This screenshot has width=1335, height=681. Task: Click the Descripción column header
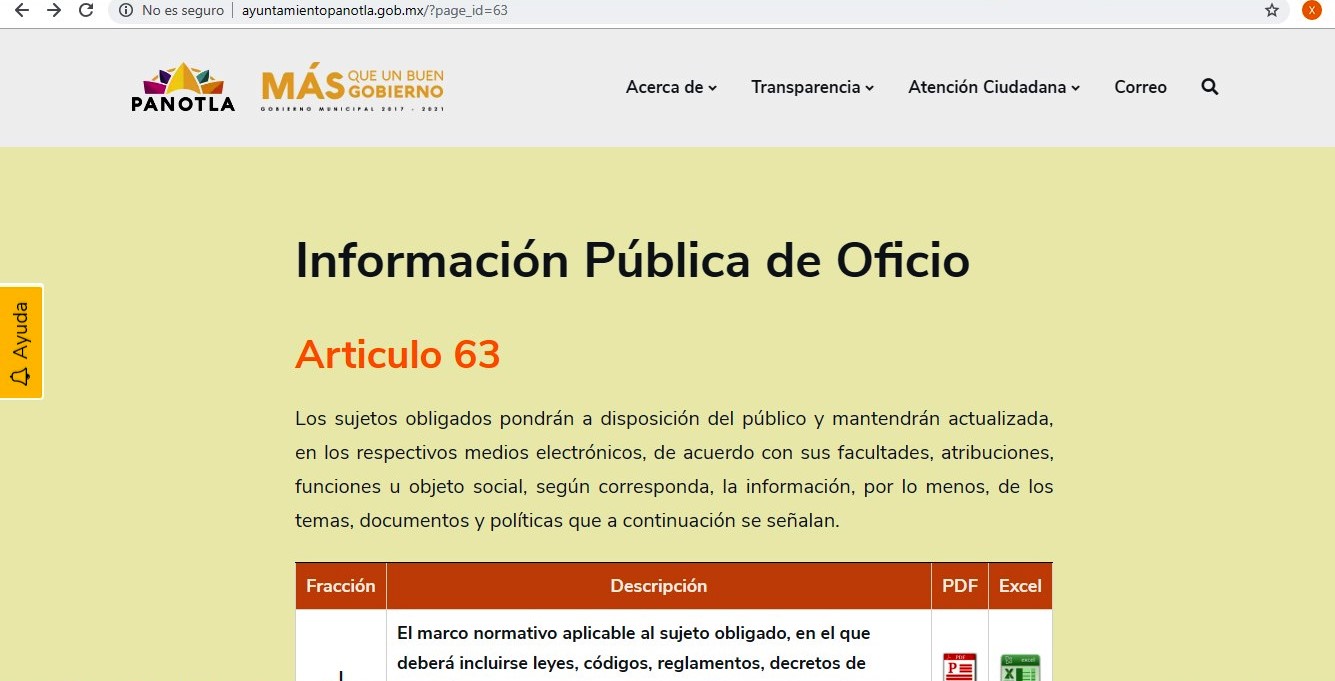tap(658, 586)
